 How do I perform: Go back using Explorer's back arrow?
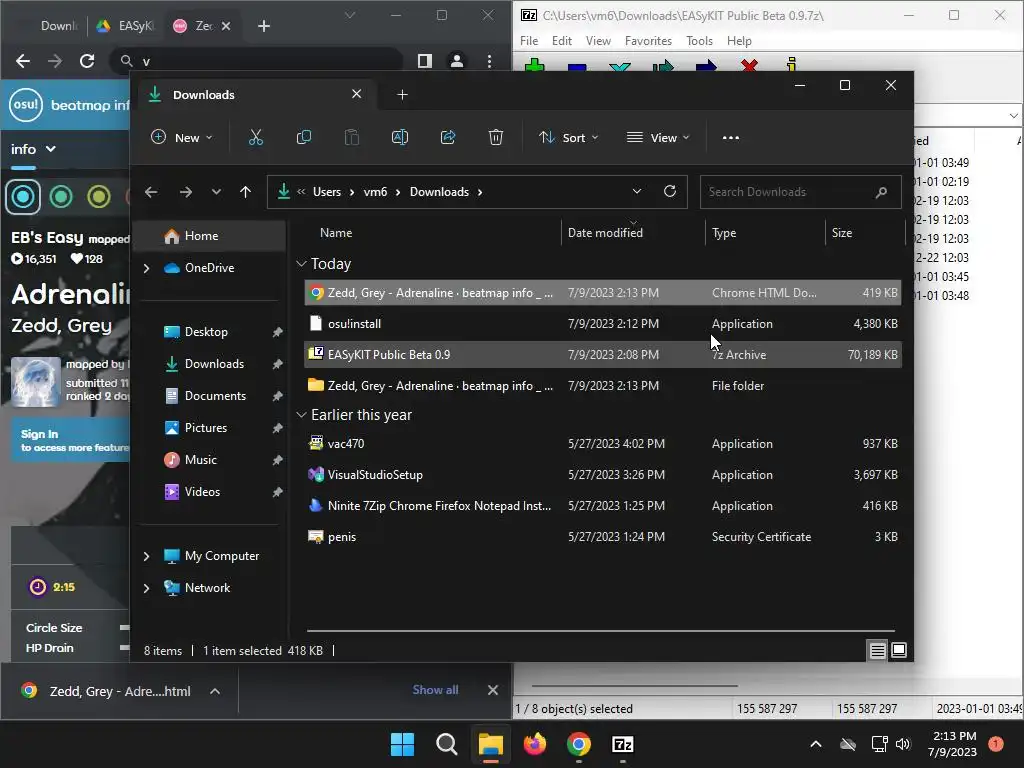pos(151,192)
